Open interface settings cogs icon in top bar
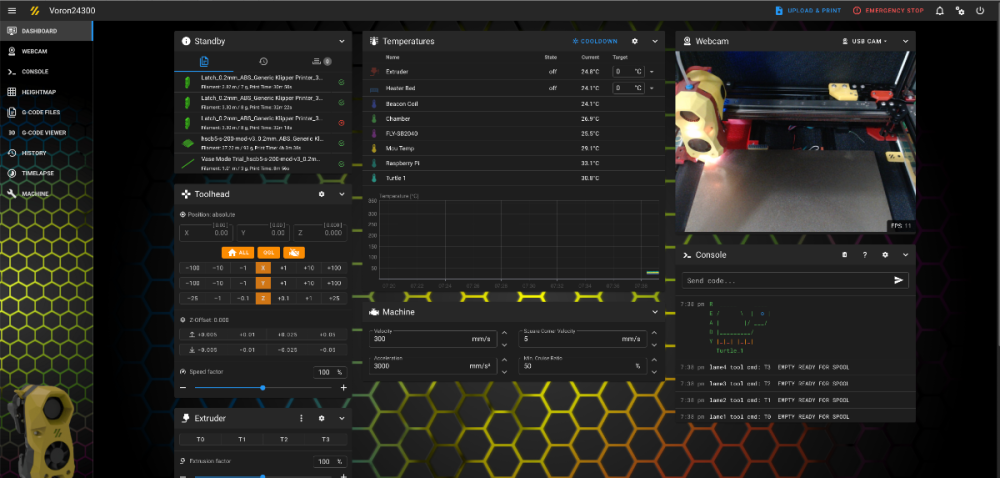 pyautogui.click(x=960, y=10)
